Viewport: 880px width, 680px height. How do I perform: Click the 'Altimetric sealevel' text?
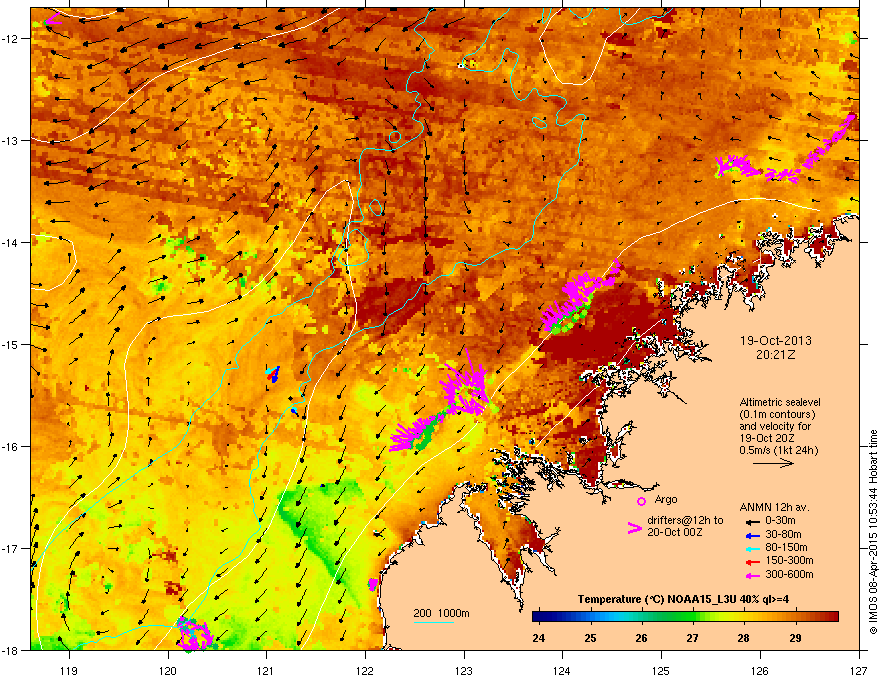tap(780, 402)
